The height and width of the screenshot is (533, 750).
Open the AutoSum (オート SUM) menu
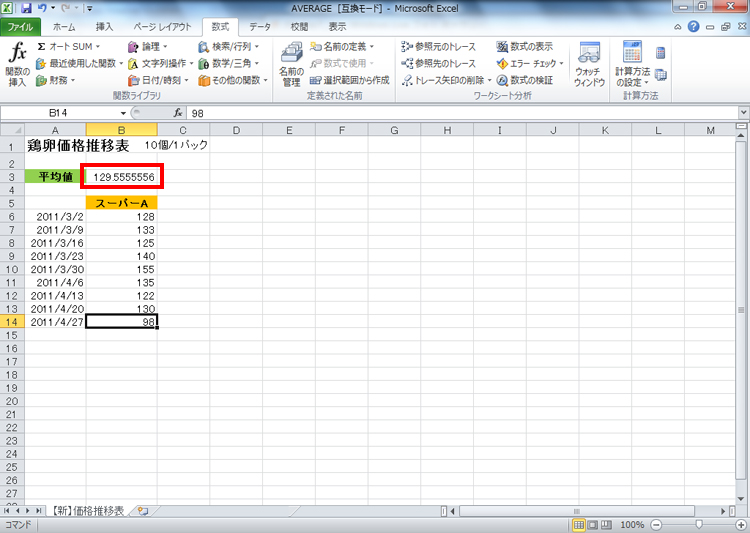68,46
